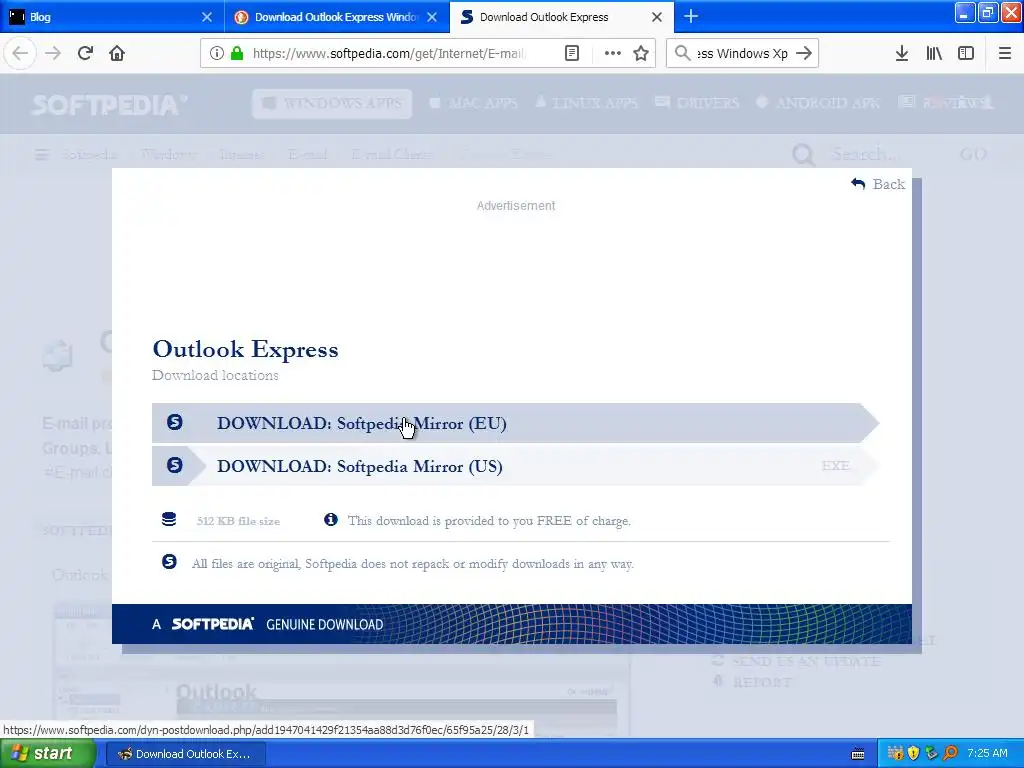Switch to the Blog tab
This screenshot has width=1024, height=768.
point(112,16)
